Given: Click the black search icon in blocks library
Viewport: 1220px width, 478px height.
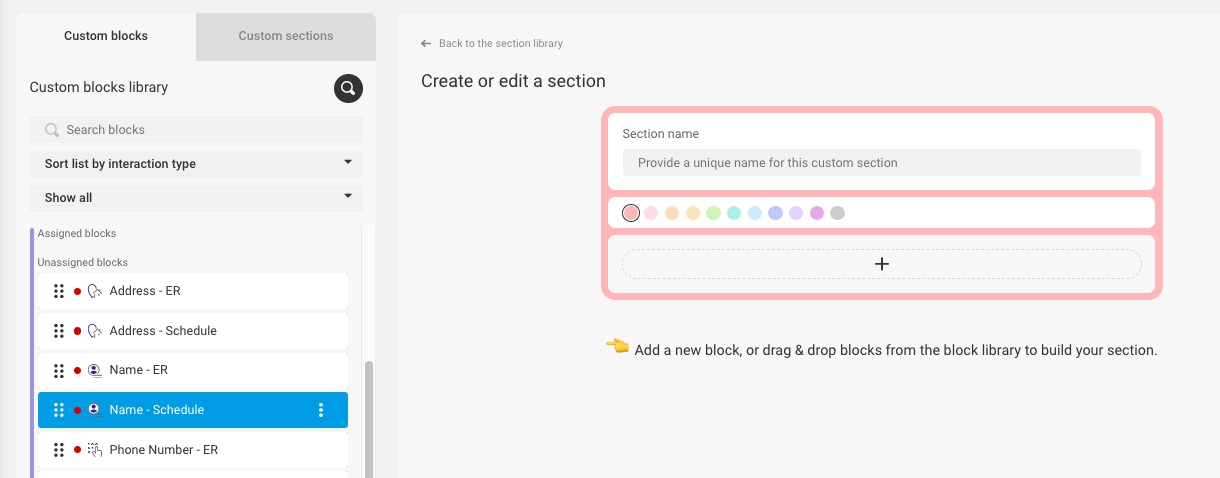Looking at the screenshot, I should coord(348,88).
